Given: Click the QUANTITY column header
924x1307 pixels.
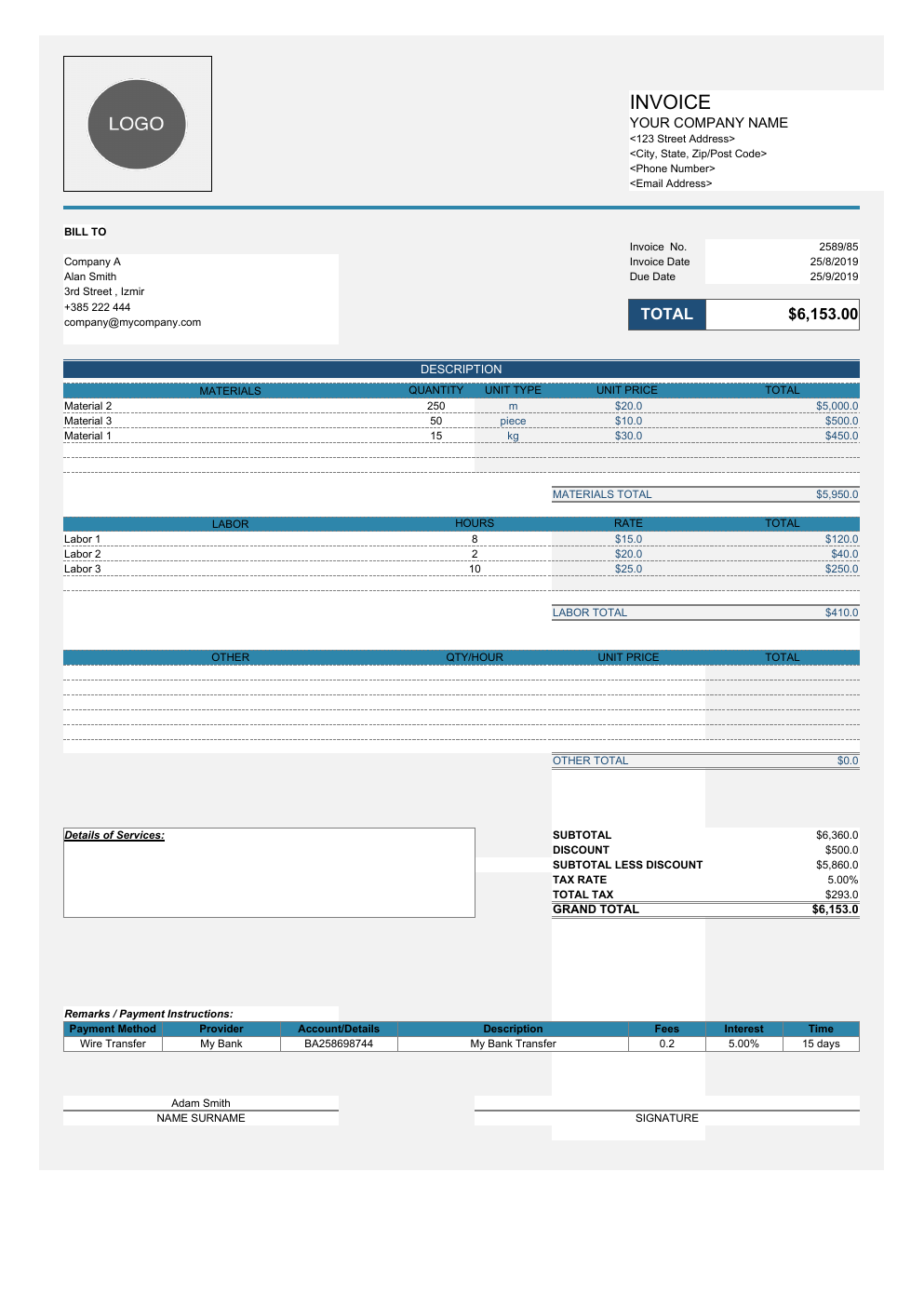Looking at the screenshot, I should (x=435, y=390).
